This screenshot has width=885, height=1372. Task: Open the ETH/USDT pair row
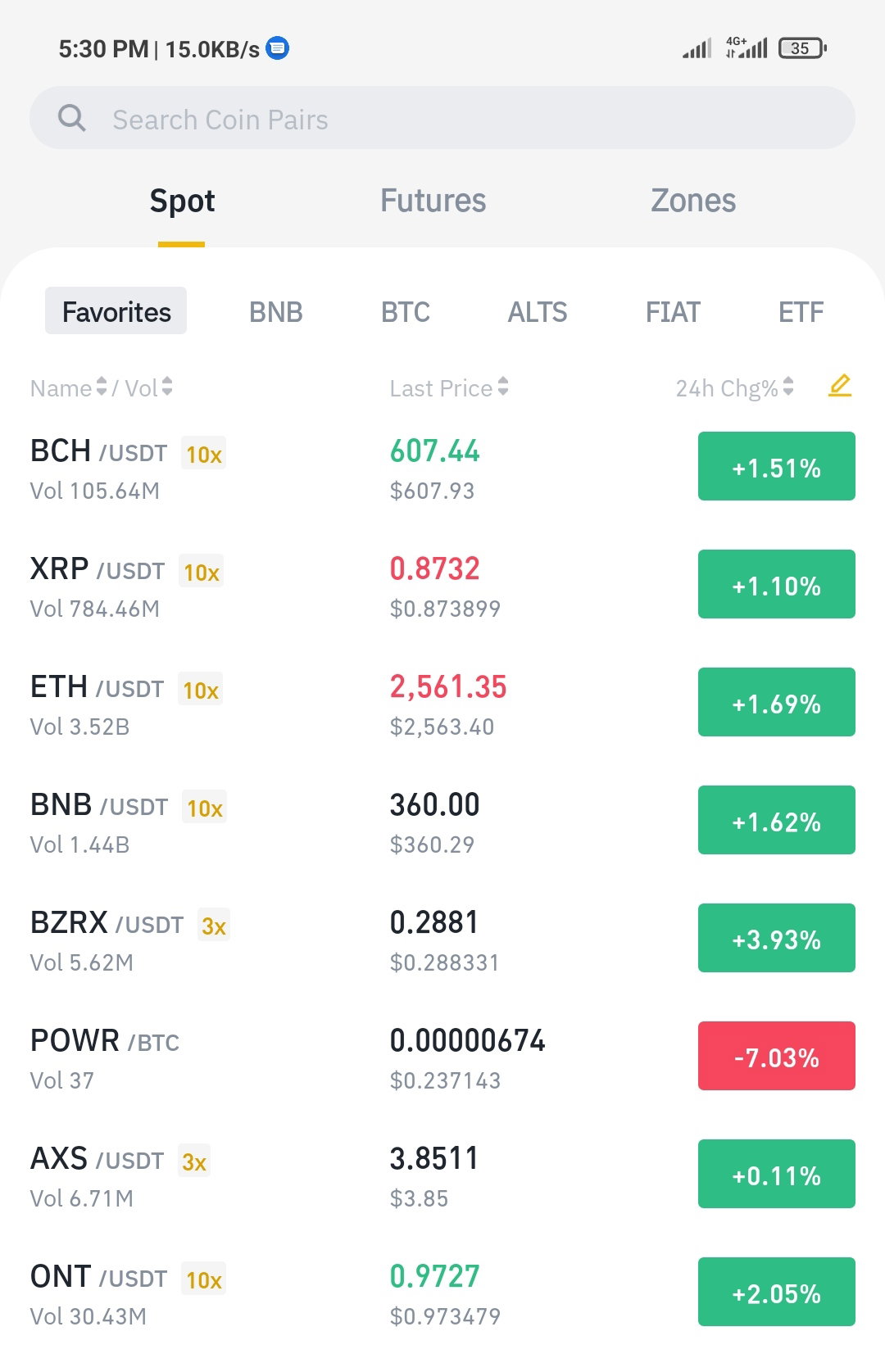(442, 703)
